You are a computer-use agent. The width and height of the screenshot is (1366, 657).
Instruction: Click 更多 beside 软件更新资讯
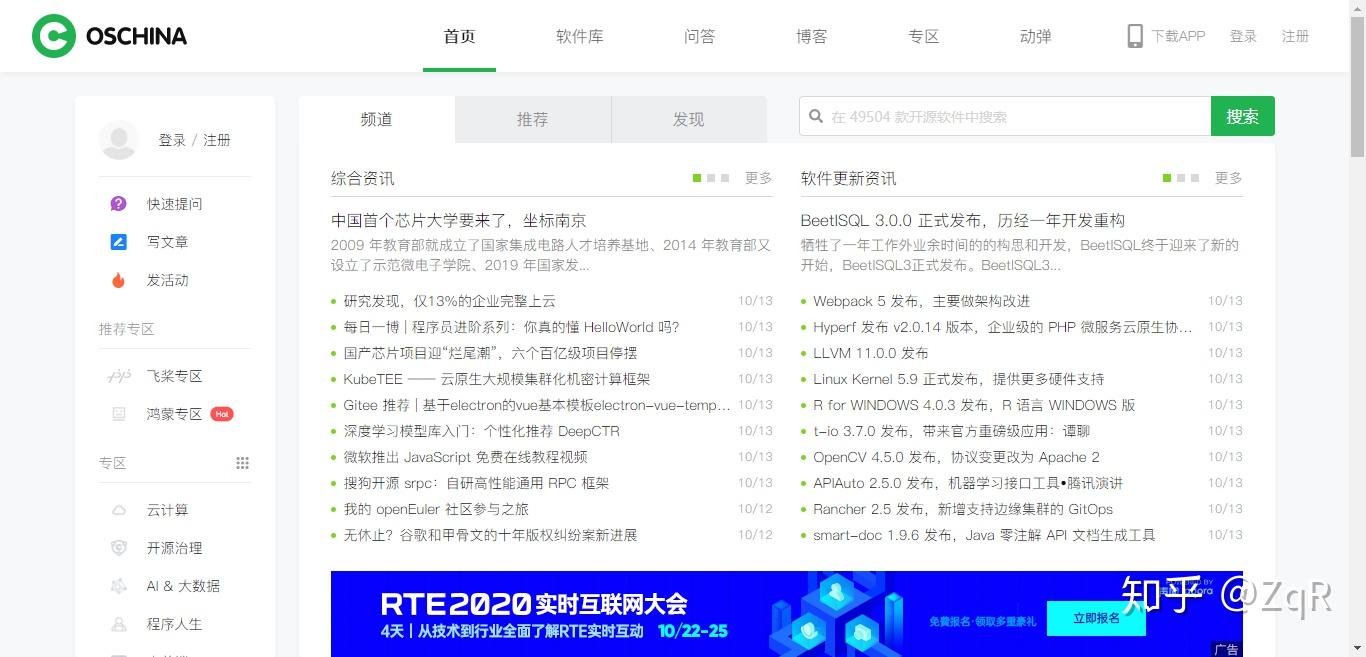(x=1229, y=178)
